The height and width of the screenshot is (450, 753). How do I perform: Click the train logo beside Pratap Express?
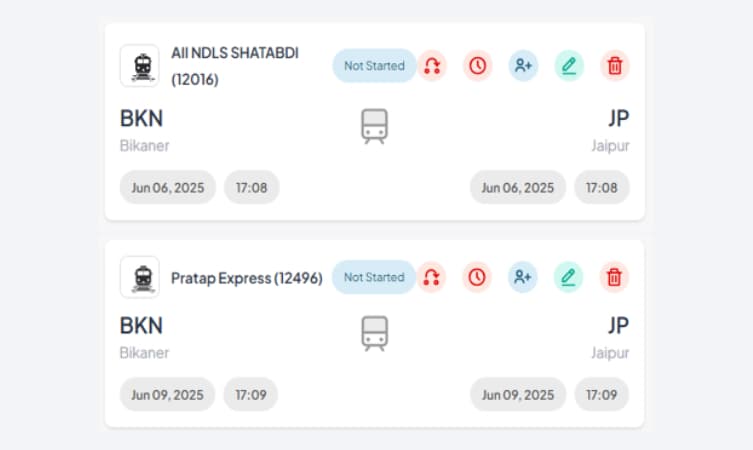(139, 277)
